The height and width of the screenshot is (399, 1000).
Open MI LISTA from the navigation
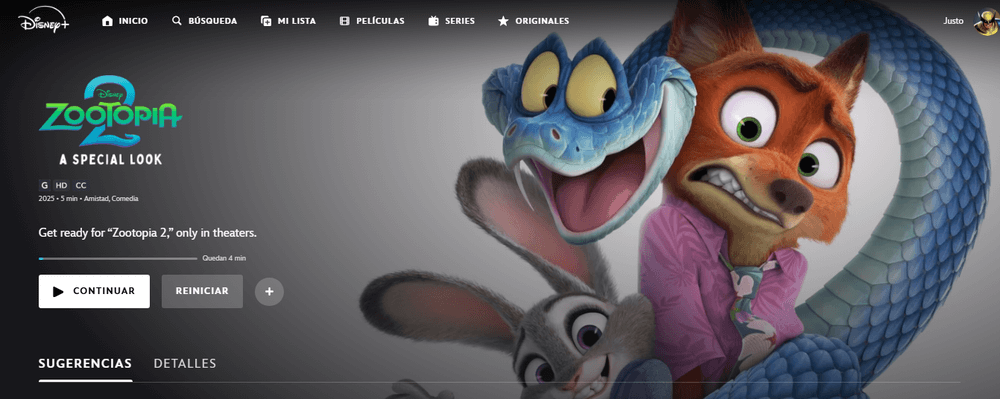coord(288,21)
